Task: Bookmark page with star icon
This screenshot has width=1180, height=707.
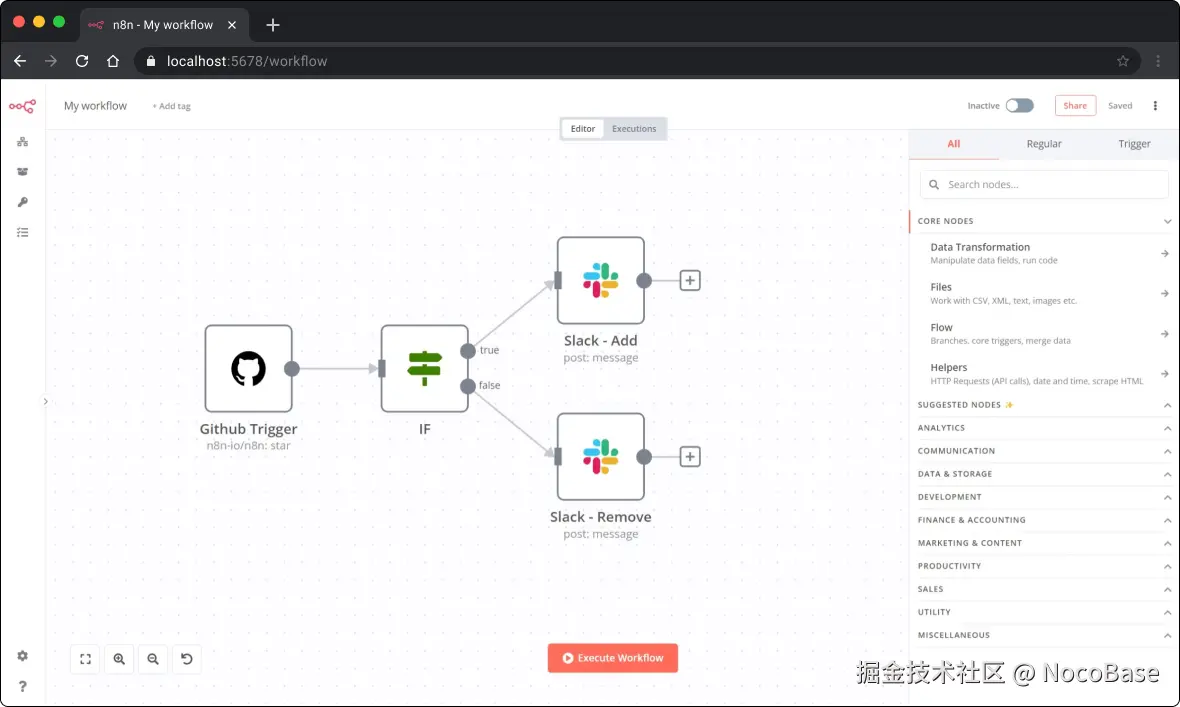Action: click(x=1123, y=61)
